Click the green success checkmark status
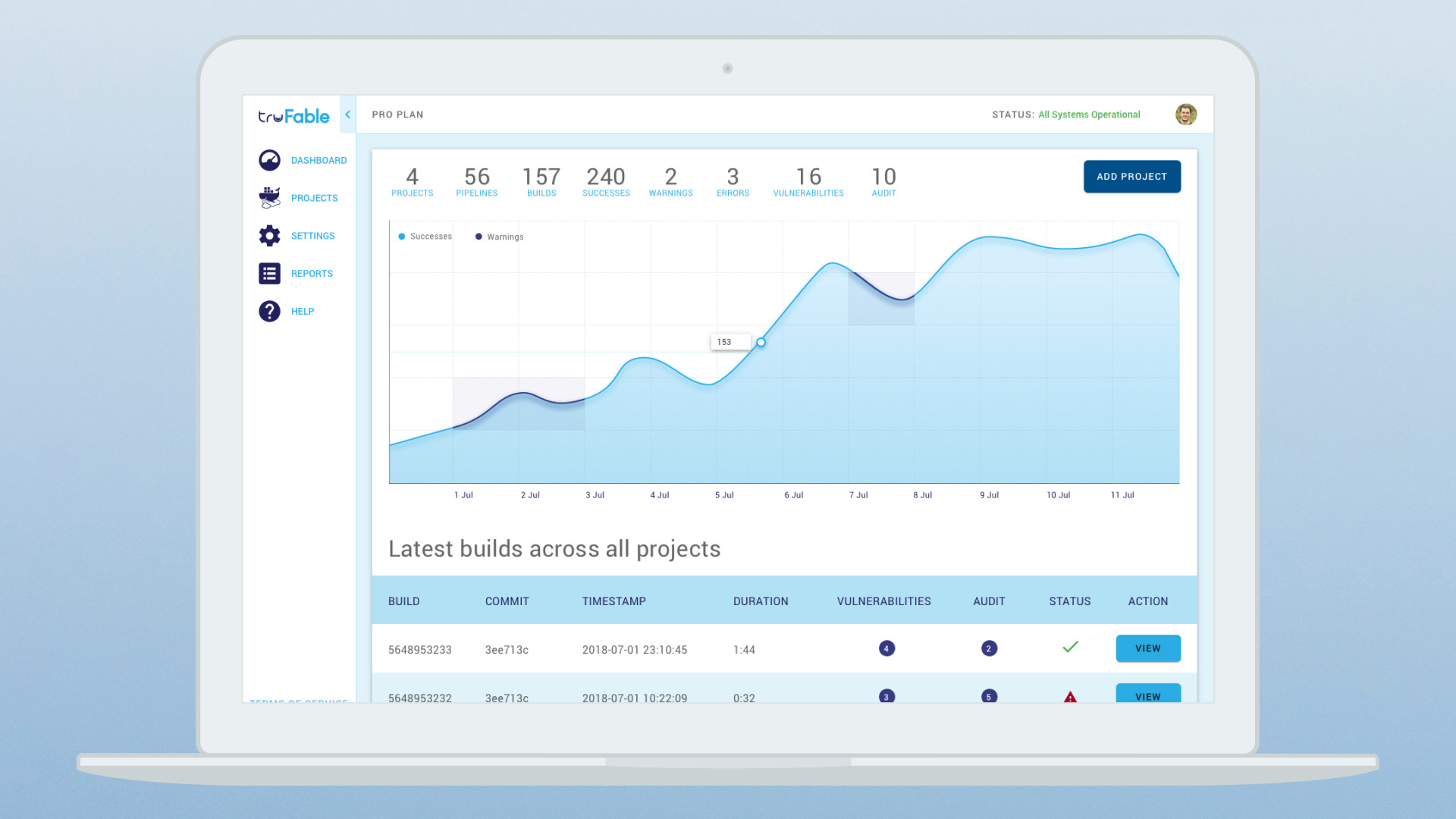 coord(1070,648)
